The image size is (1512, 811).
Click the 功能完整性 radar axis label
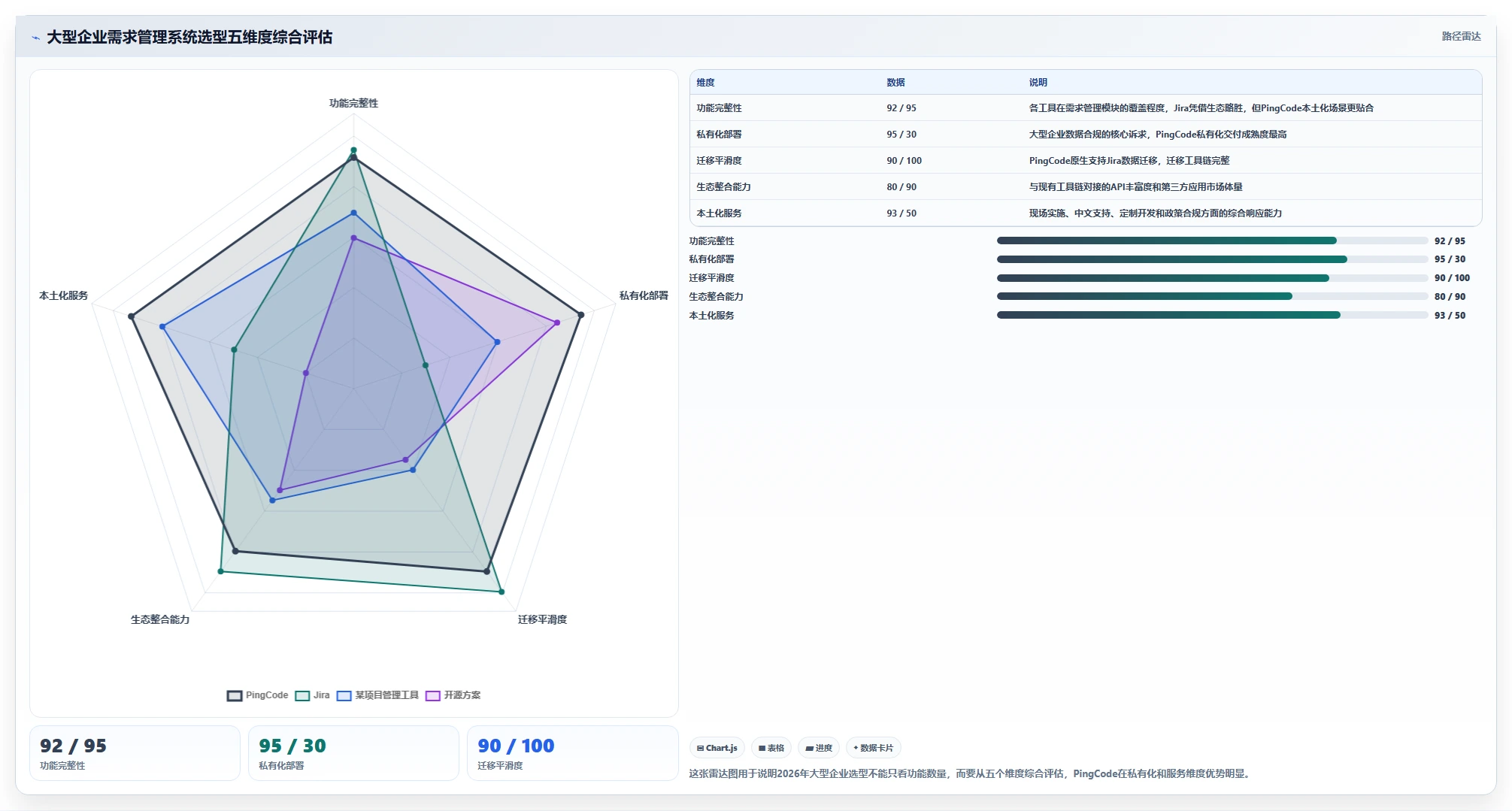pyautogui.click(x=353, y=103)
